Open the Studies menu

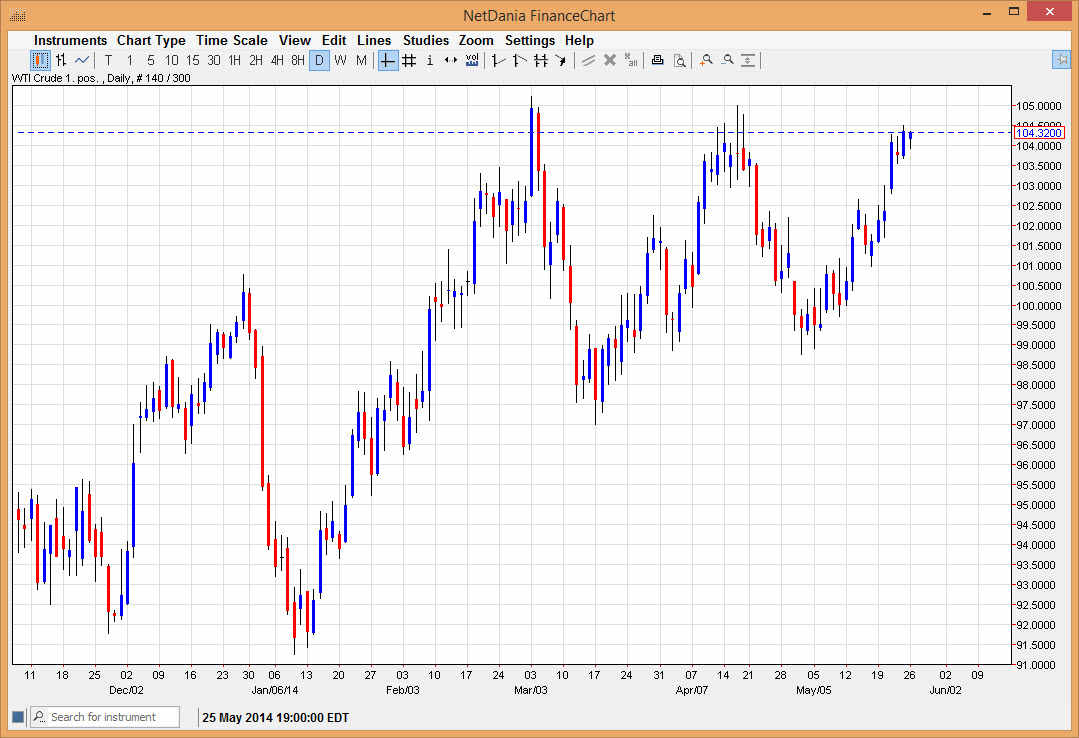point(426,40)
